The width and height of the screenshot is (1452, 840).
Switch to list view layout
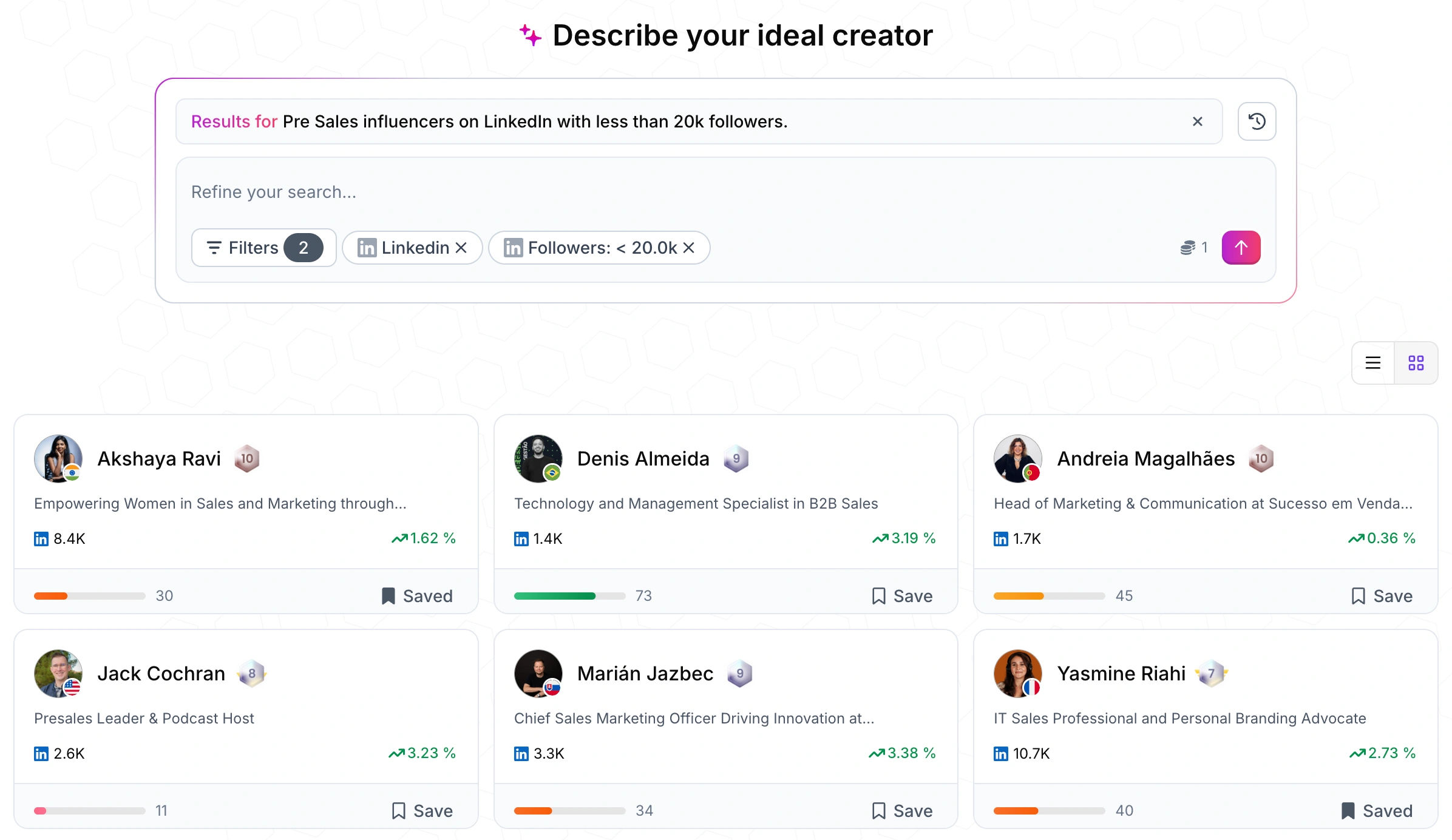1372,363
